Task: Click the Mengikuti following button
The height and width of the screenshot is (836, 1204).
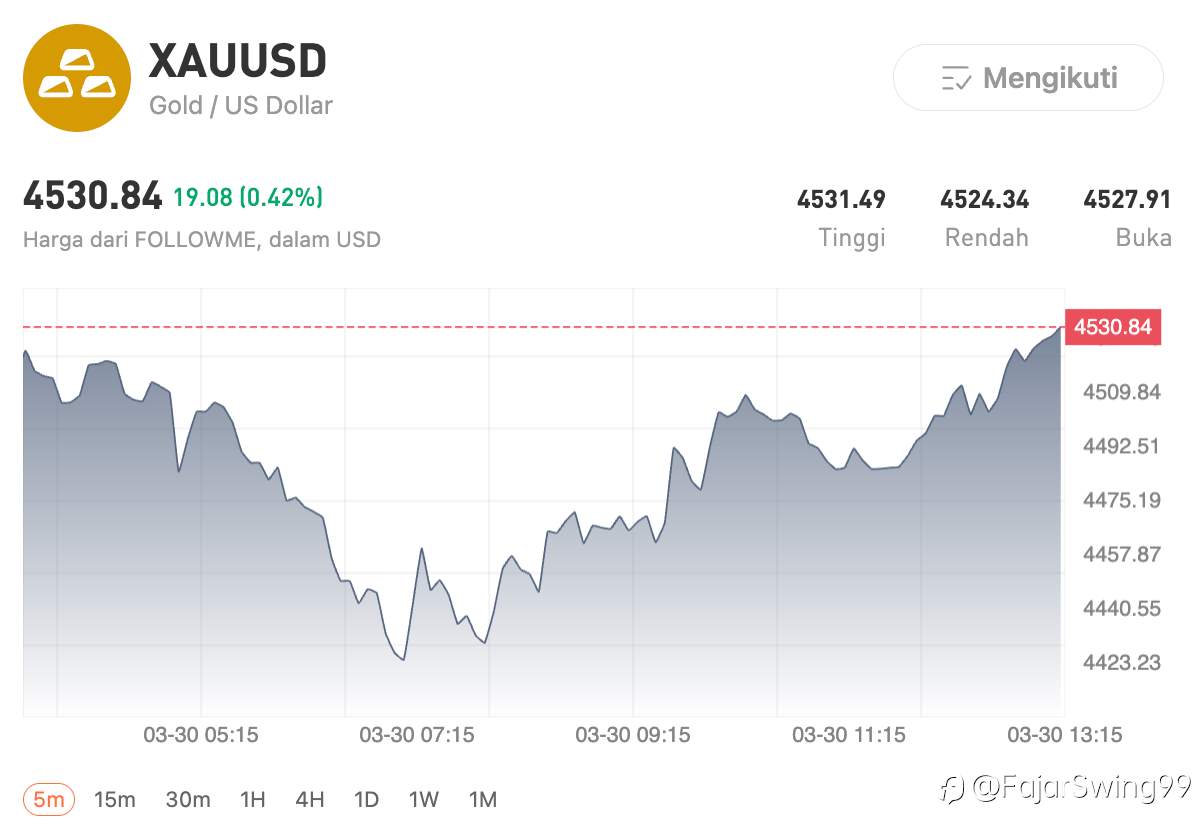Action: (1028, 78)
